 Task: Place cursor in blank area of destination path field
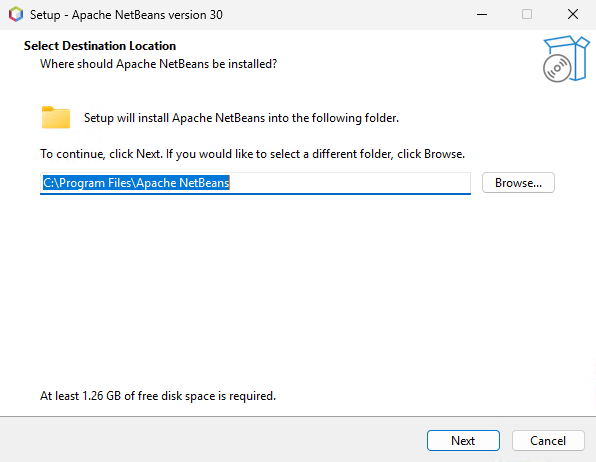coord(350,183)
